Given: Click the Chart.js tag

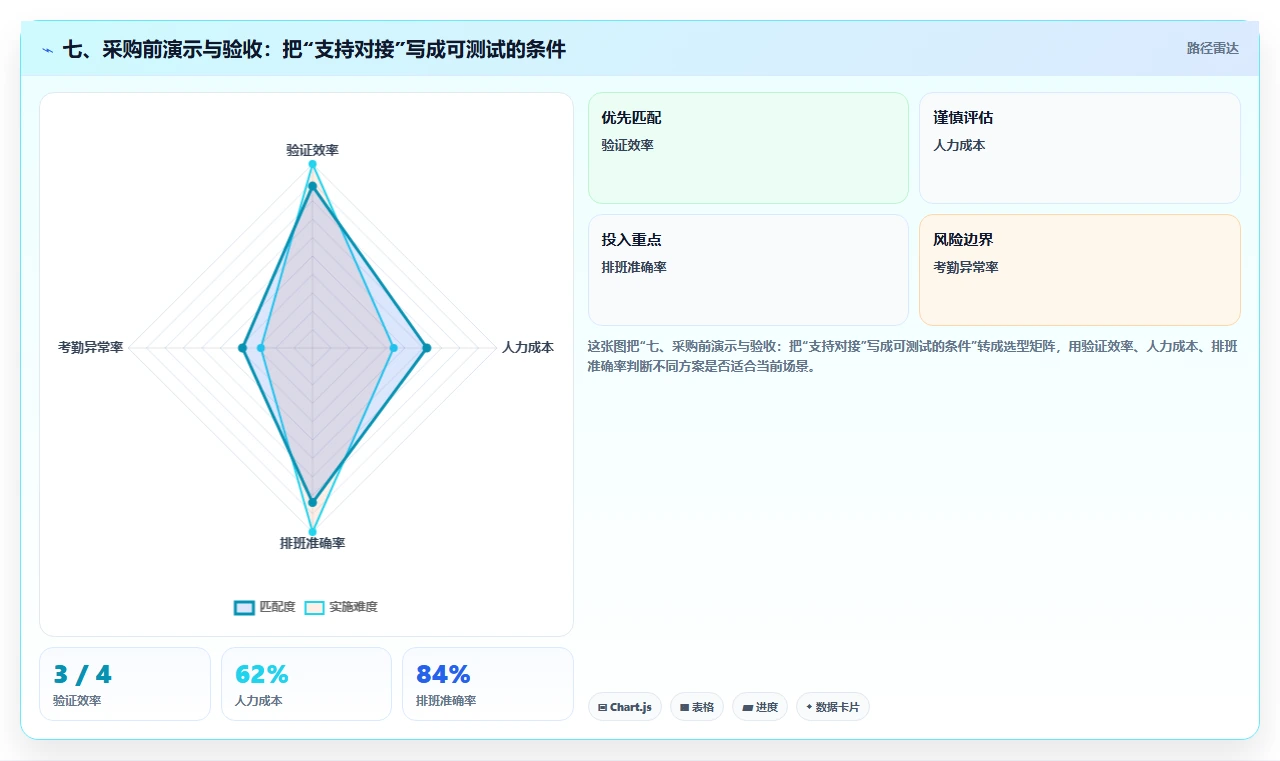Looking at the screenshot, I should coord(625,707).
